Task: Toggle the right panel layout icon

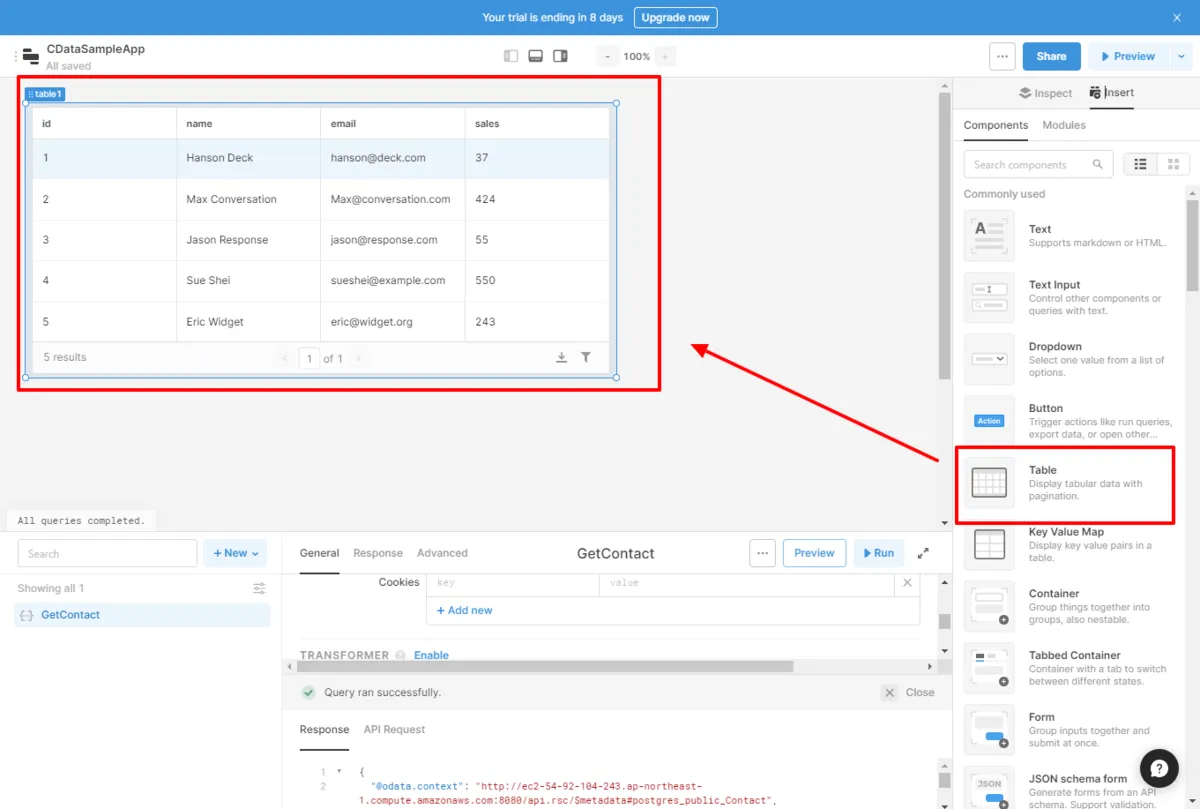Action: pos(560,56)
